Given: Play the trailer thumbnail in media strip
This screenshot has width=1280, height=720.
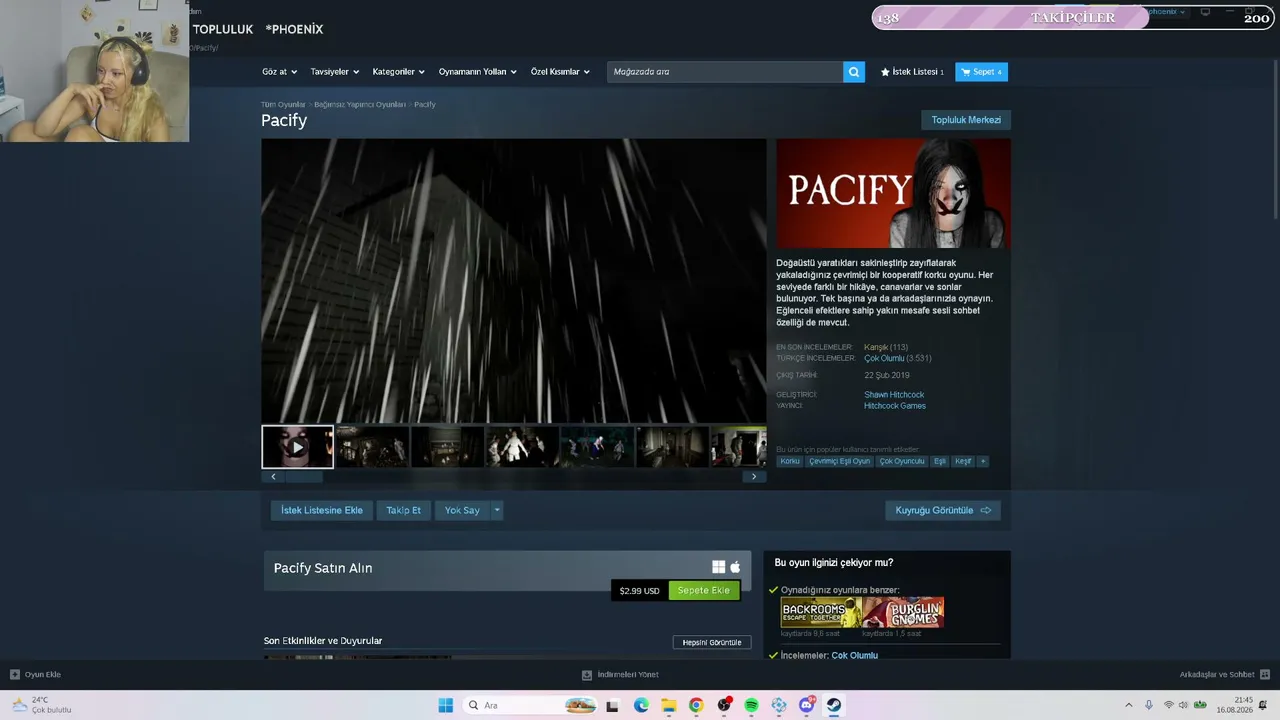Looking at the screenshot, I should point(298,447).
